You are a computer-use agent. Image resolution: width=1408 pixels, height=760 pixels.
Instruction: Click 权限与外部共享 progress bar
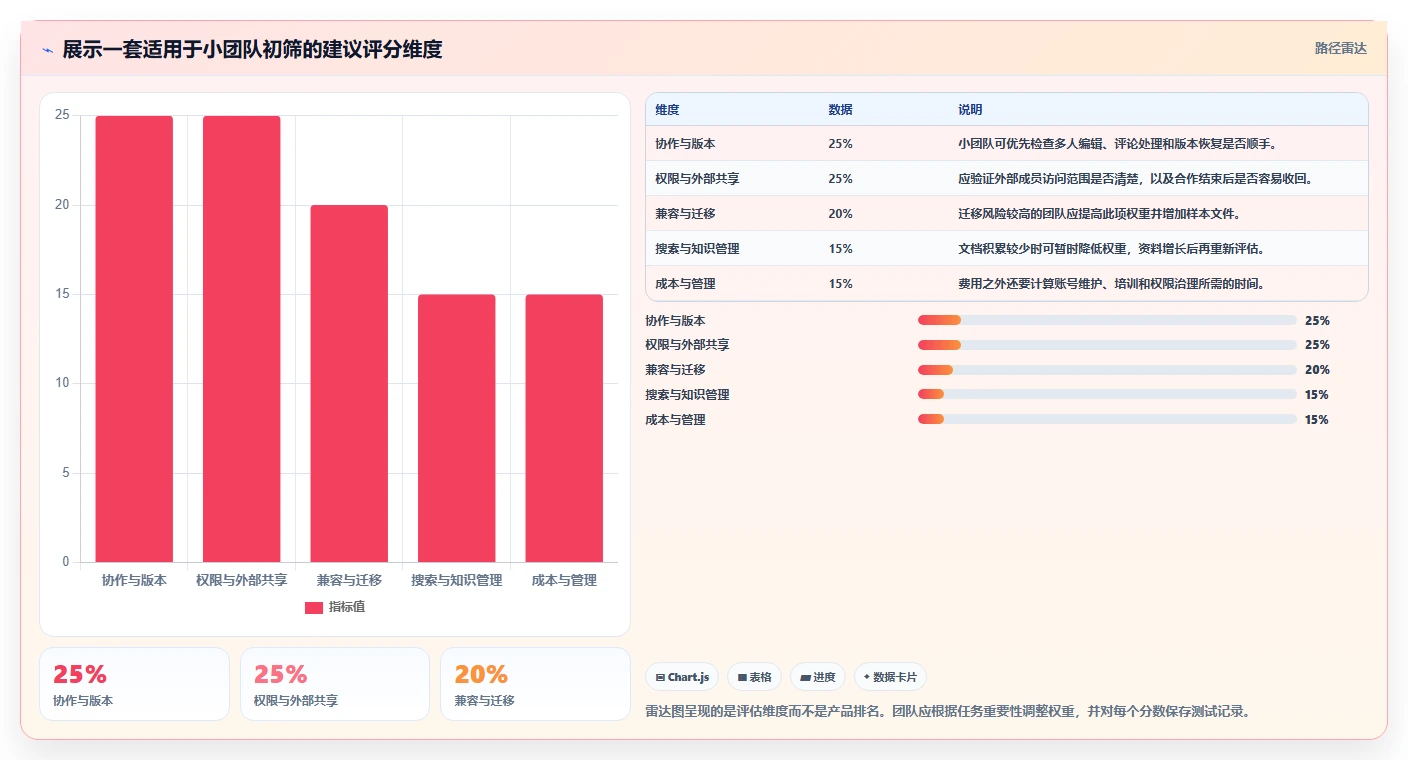point(1107,345)
